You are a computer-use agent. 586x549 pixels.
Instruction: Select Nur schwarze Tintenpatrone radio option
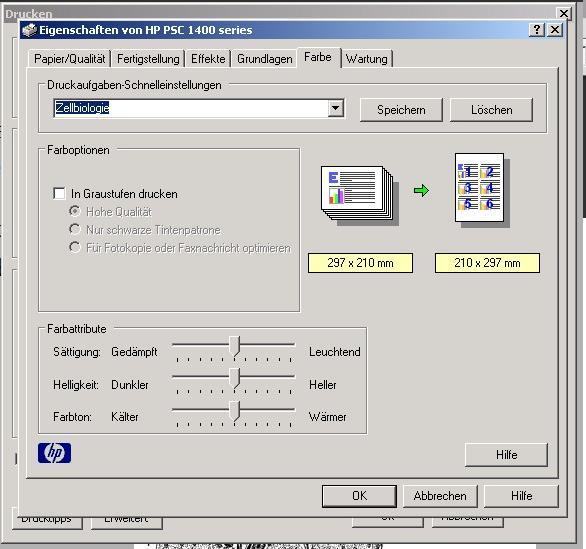pyautogui.click(x=75, y=229)
